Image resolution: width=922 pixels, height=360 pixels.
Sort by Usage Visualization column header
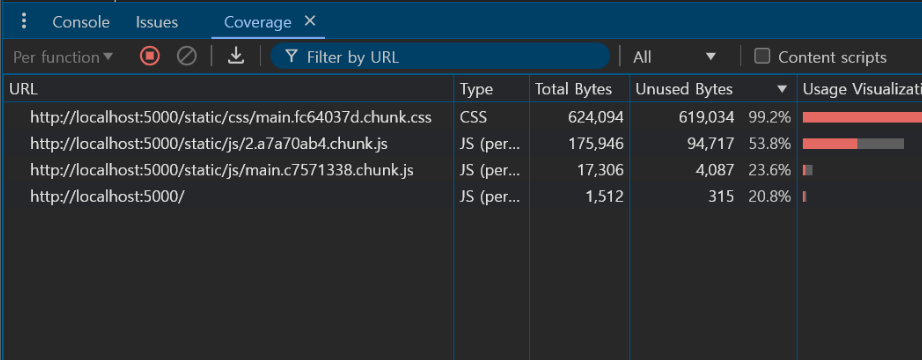point(860,89)
